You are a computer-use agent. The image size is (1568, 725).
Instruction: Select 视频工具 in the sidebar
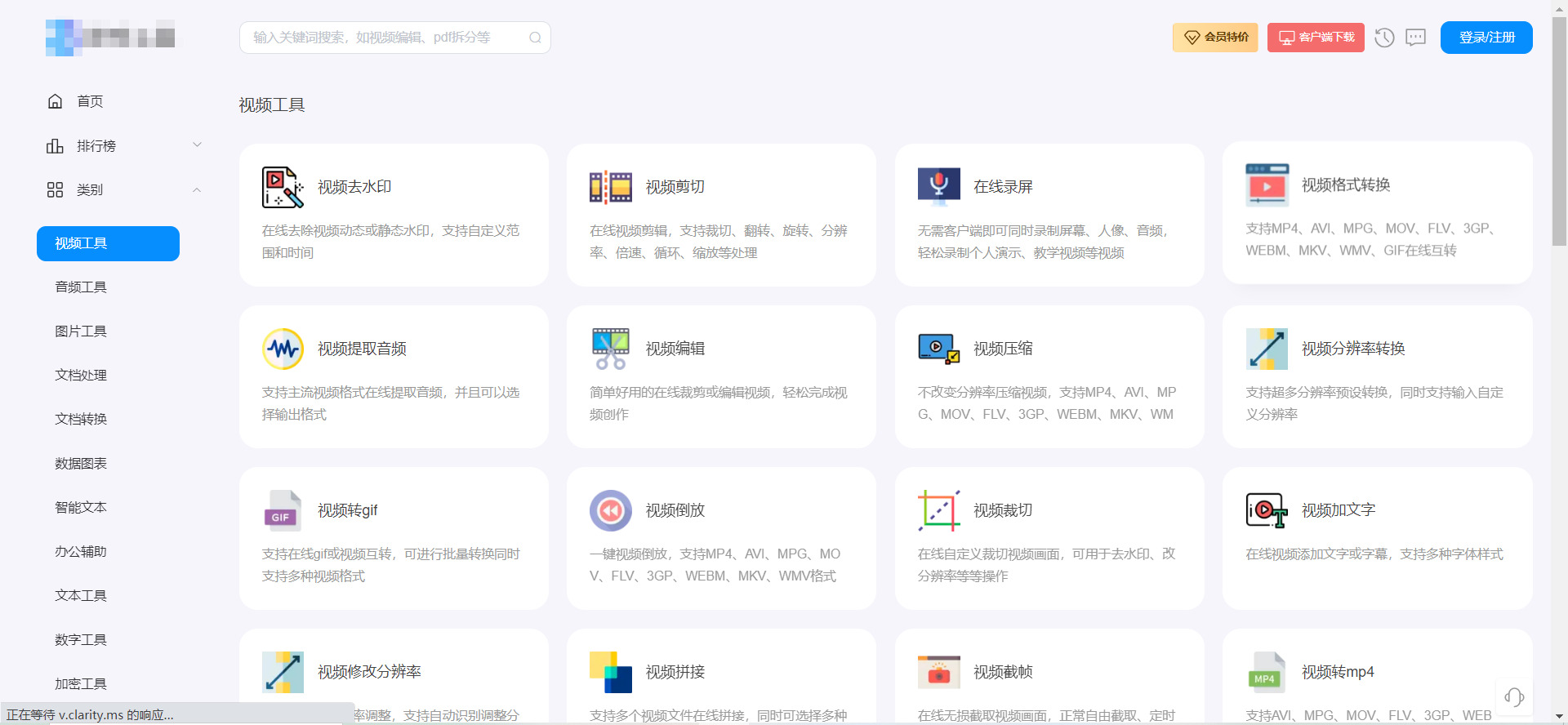click(108, 243)
